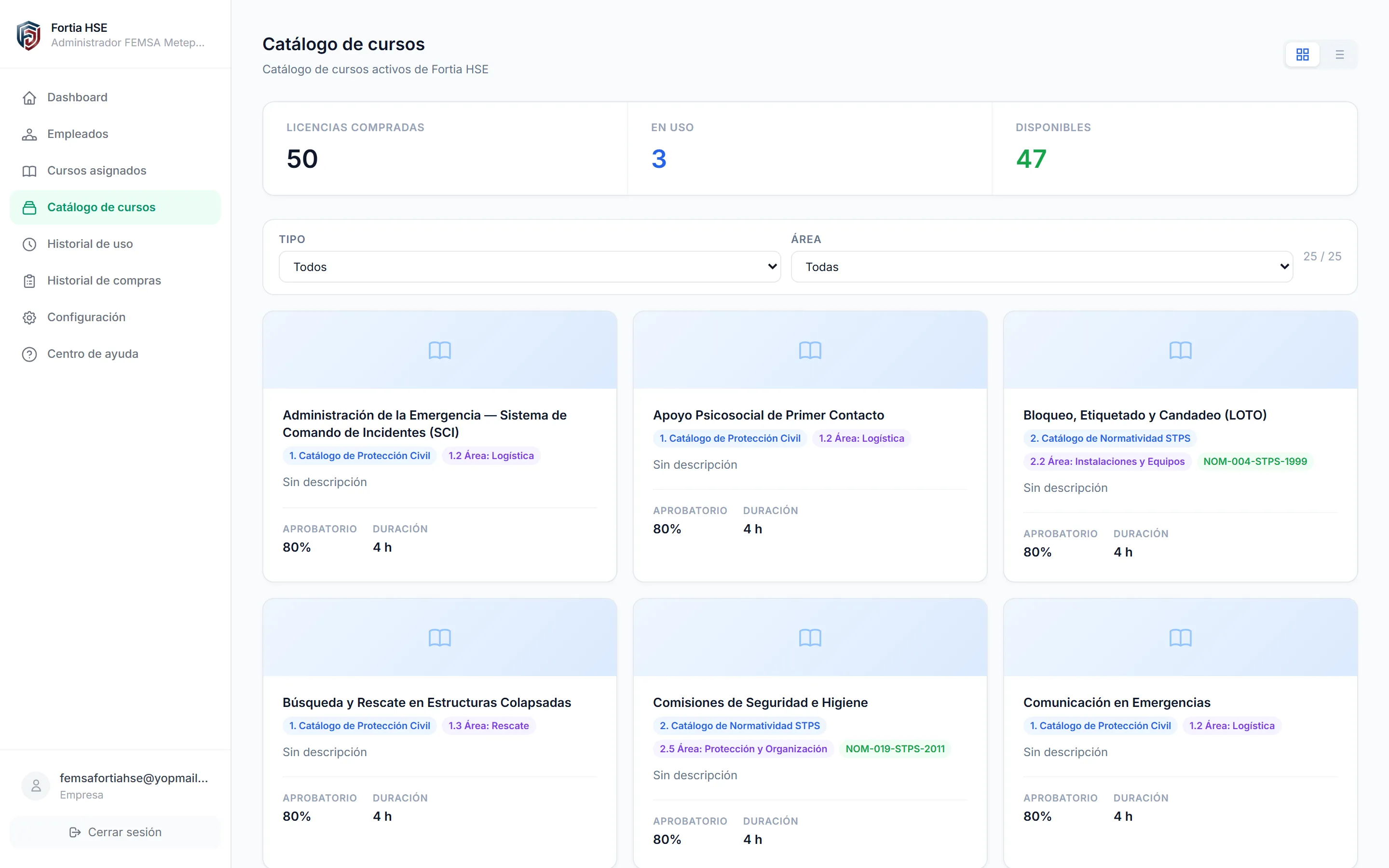1389x868 pixels.
Task: Click the Centro de ayuda question icon
Action: (x=29, y=354)
